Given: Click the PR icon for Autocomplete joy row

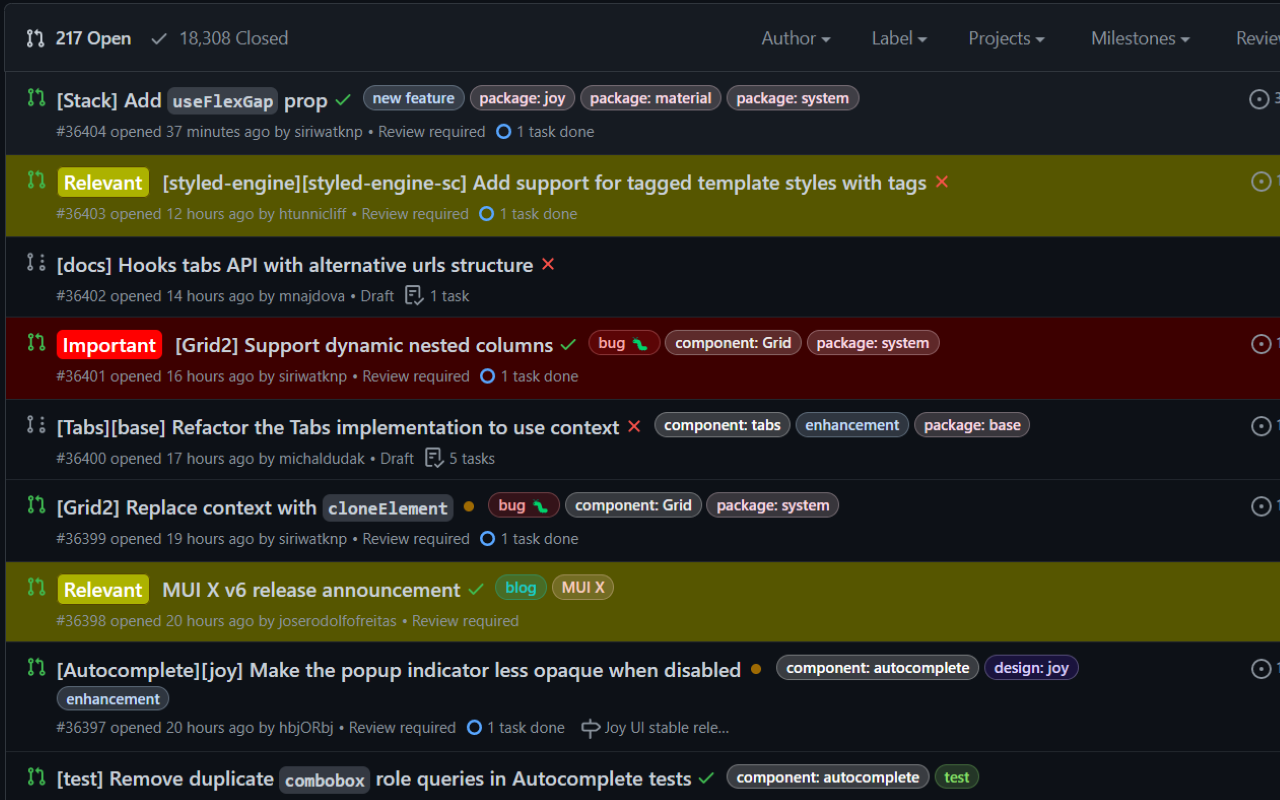Looking at the screenshot, I should click(x=36, y=667).
